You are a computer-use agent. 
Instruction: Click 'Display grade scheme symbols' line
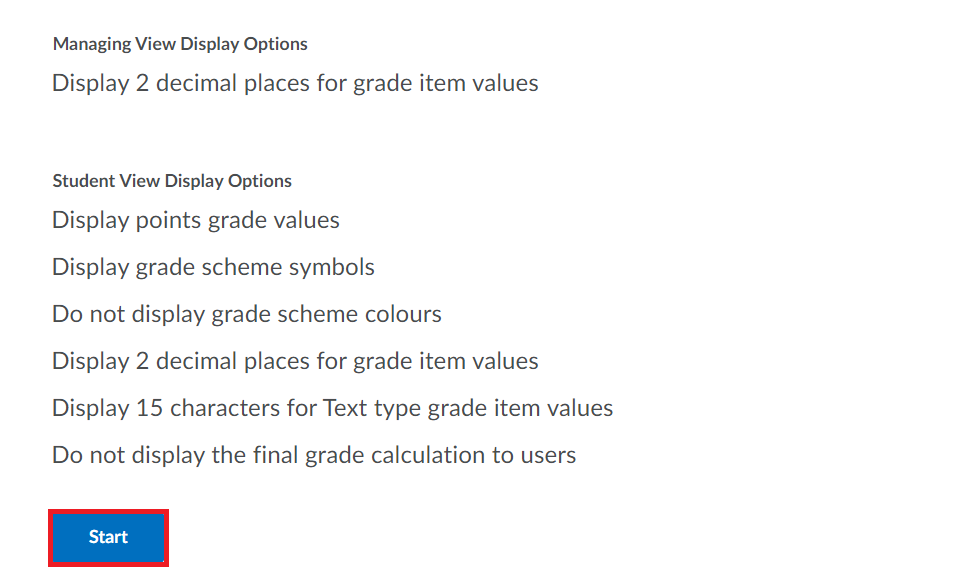click(x=214, y=267)
